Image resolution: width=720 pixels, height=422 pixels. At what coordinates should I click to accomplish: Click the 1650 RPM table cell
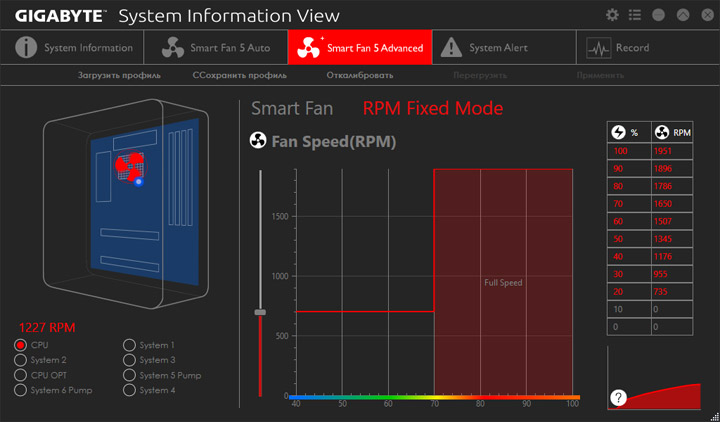(672, 204)
